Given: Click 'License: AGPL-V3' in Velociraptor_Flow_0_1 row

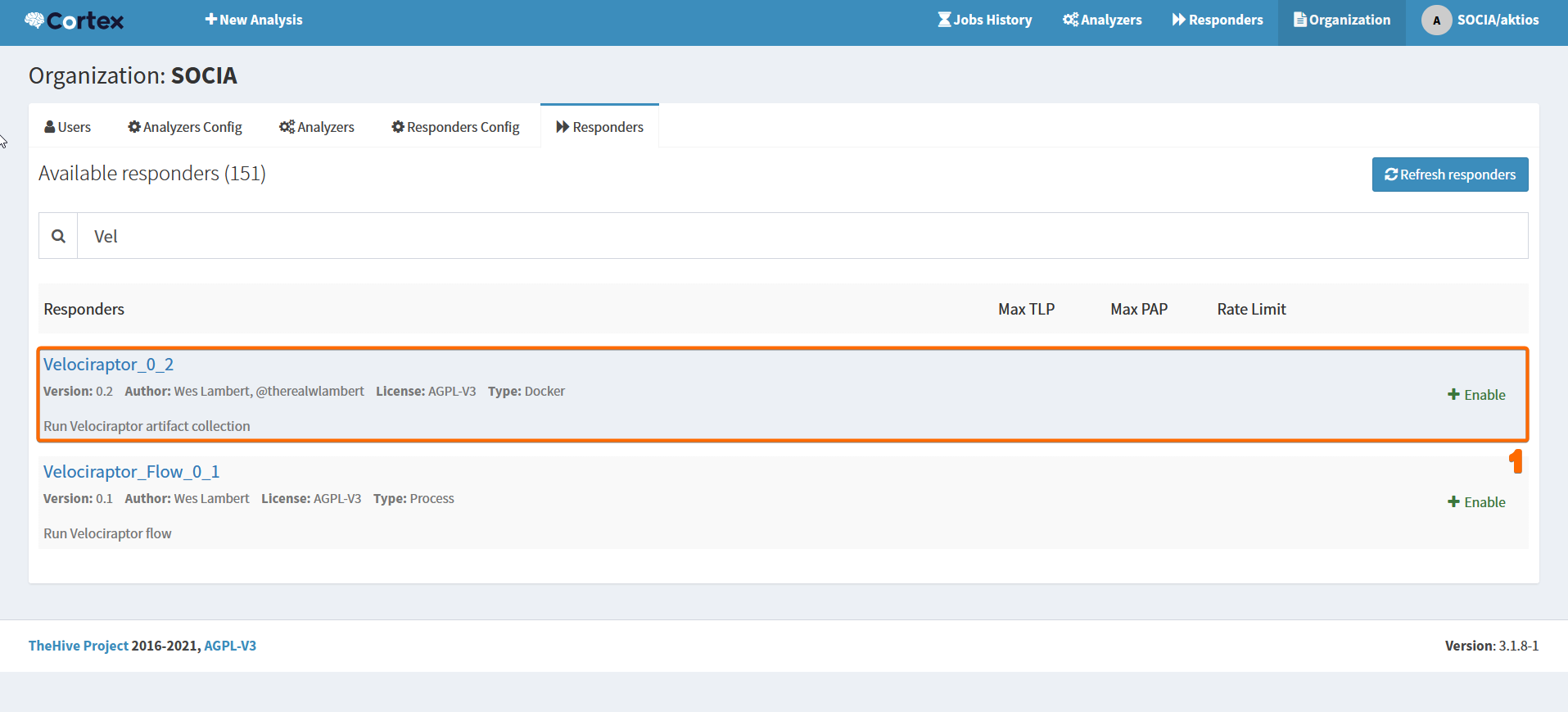Looking at the screenshot, I should tap(311, 499).
